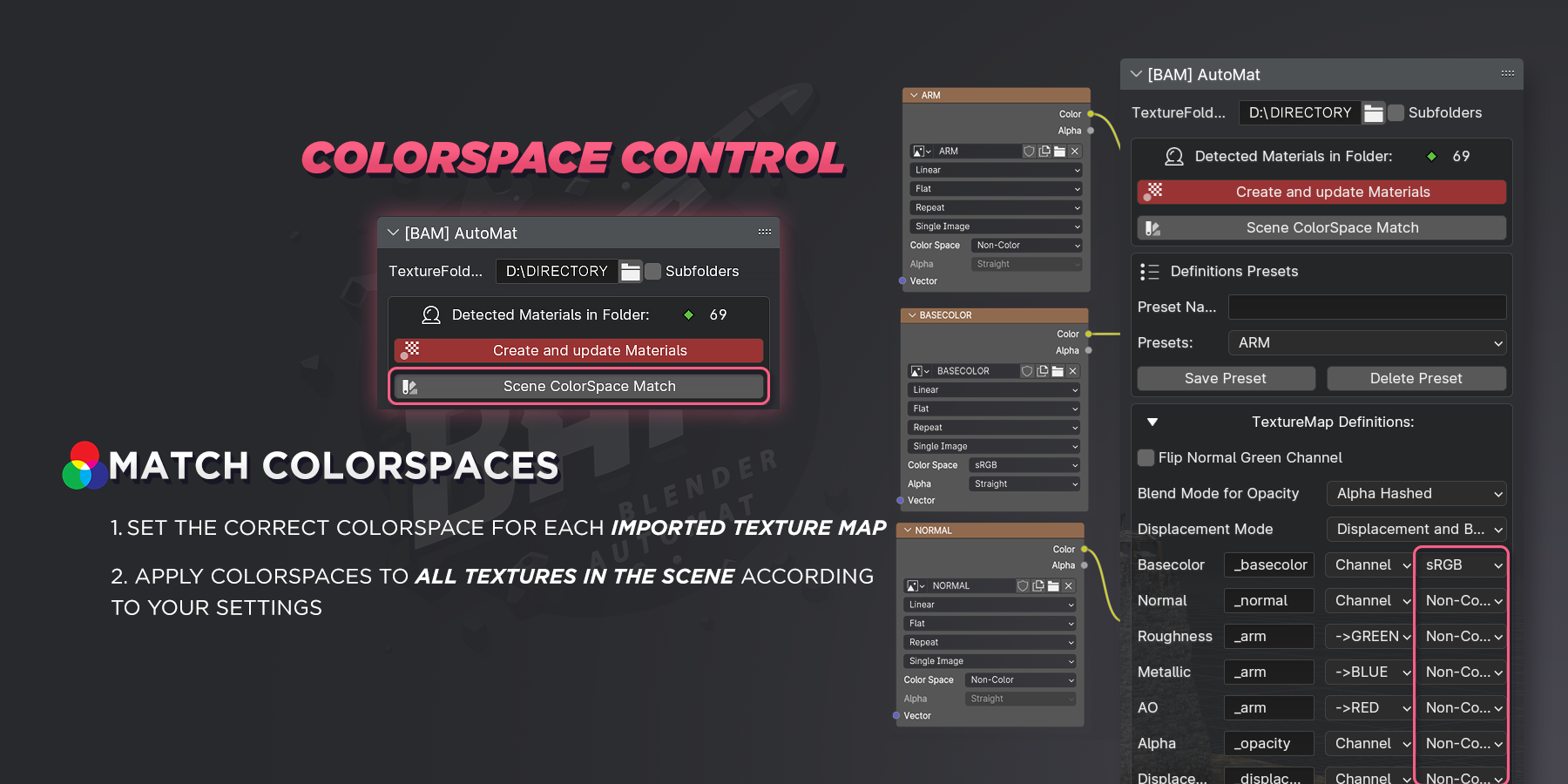Toggle Flip Normal Green Channel checkbox

pyautogui.click(x=1146, y=457)
